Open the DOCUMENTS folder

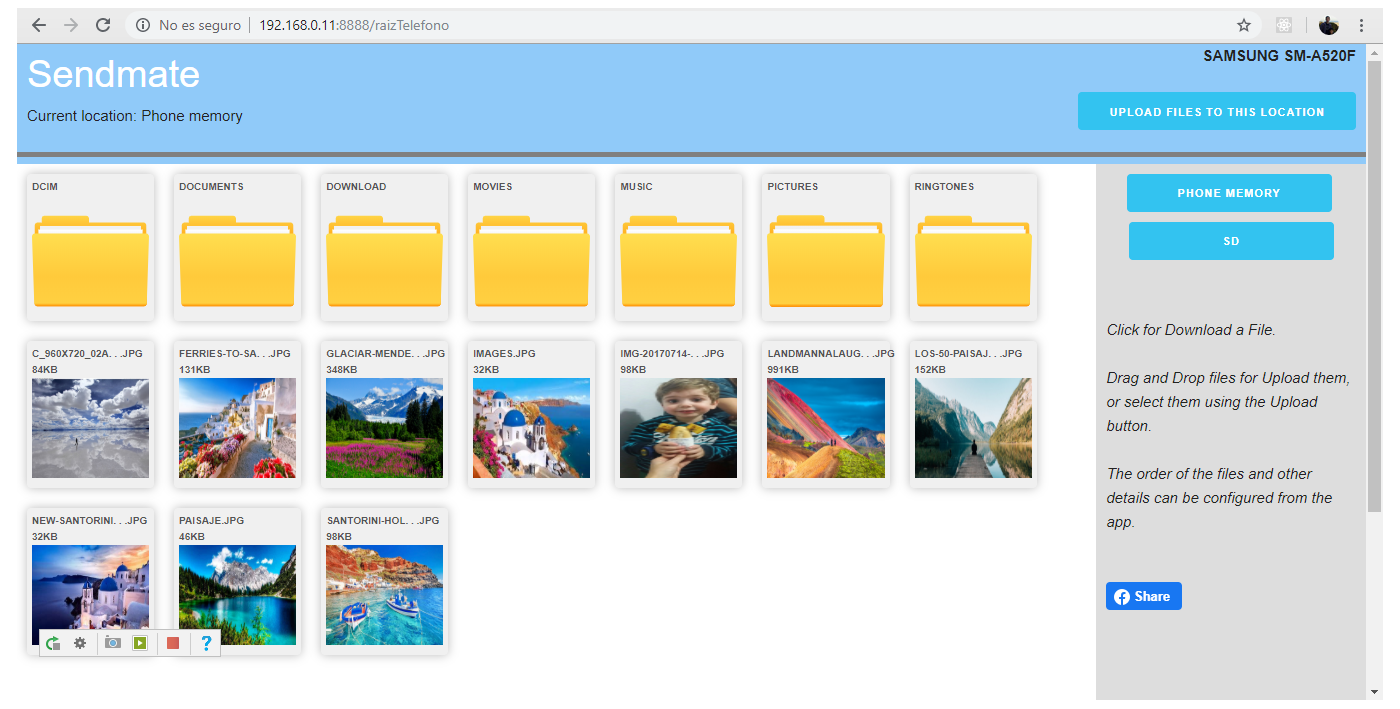click(x=237, y=247)
